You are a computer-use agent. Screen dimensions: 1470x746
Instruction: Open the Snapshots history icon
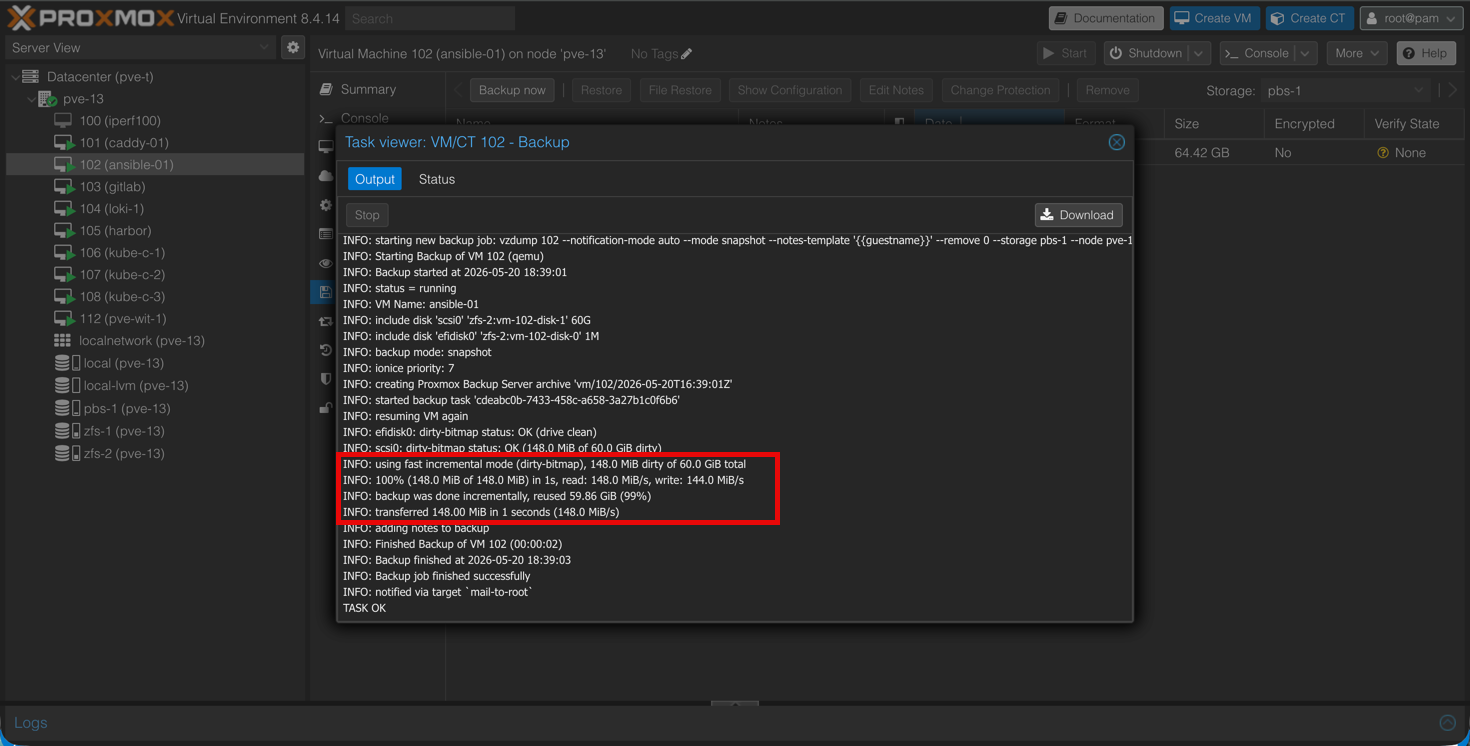click(326, 350)
